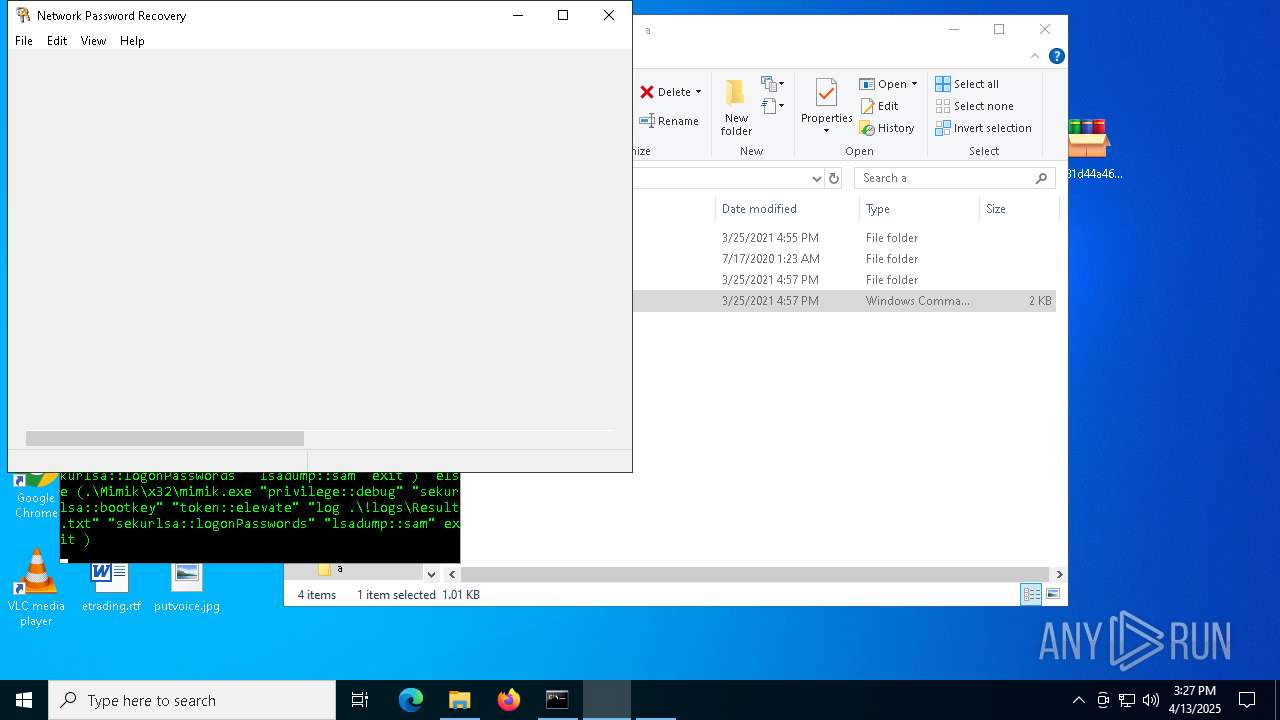
Task: Sort by Size column header
Action: (x=1019, y=209)
